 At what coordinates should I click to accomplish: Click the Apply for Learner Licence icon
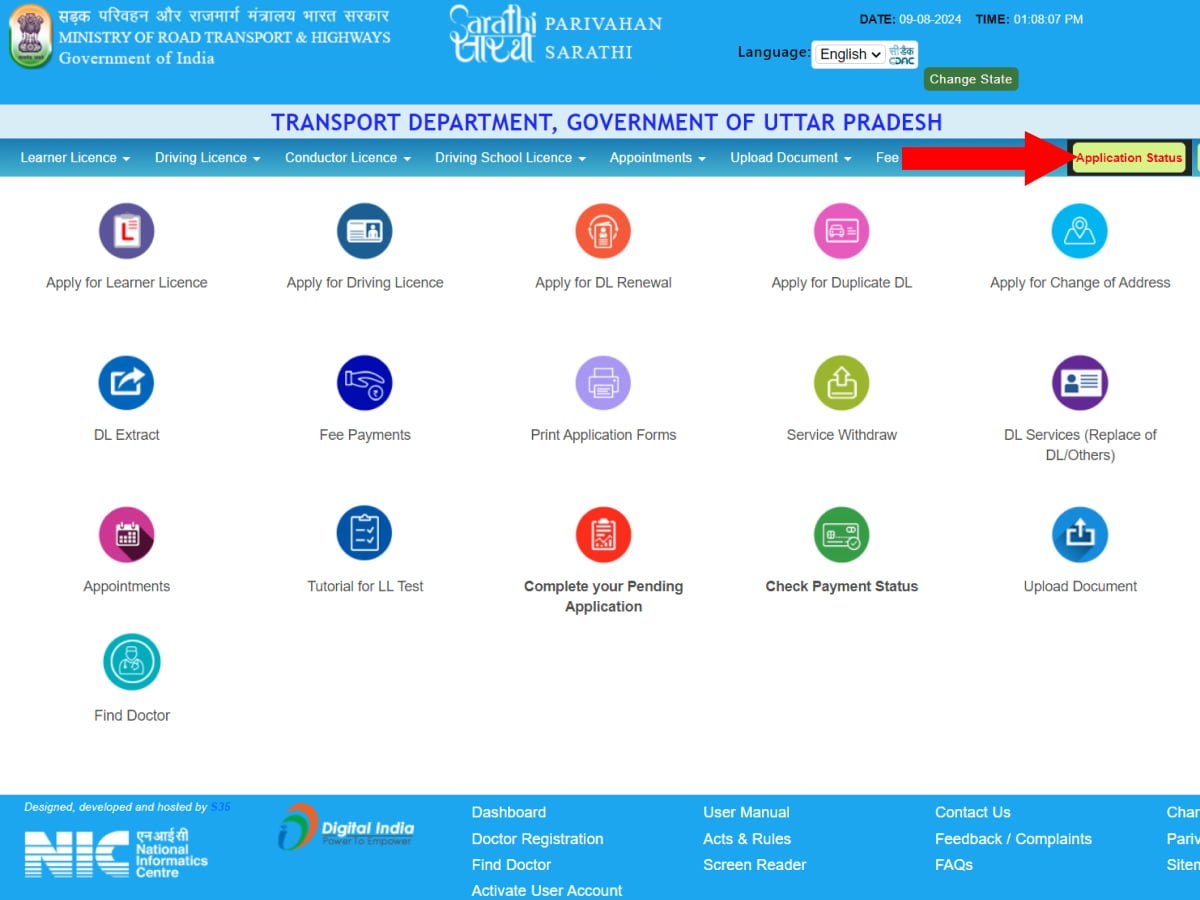126,231
